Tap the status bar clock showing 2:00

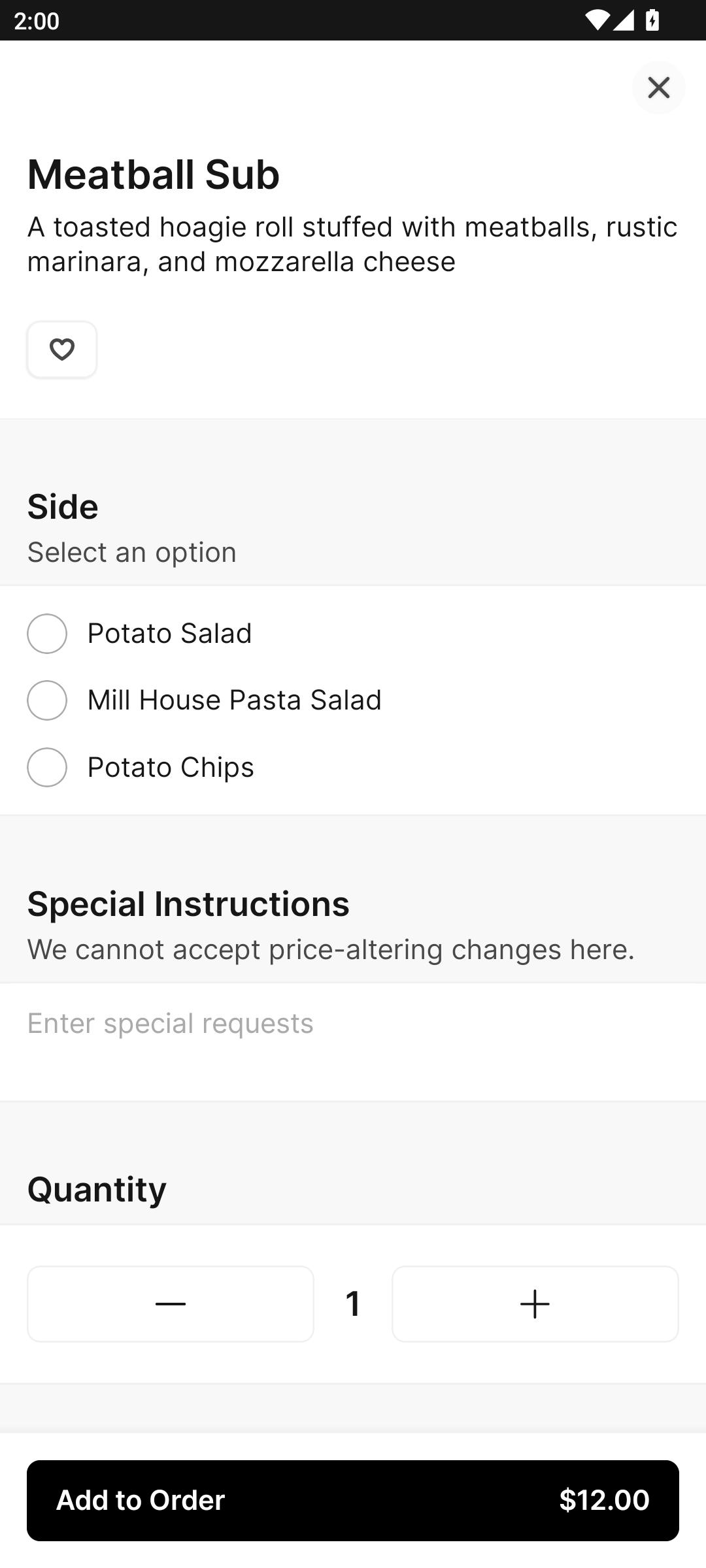point(37,21)
